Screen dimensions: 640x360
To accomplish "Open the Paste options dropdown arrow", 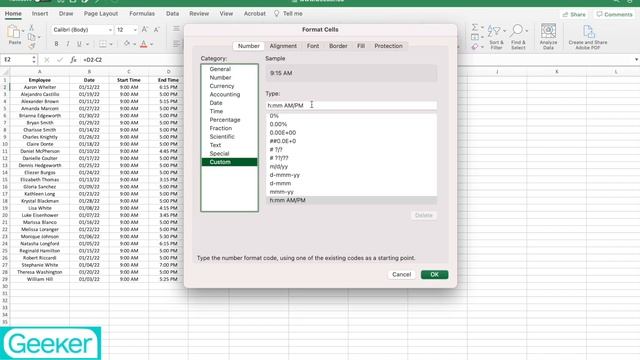I will [x=23, y=31].
